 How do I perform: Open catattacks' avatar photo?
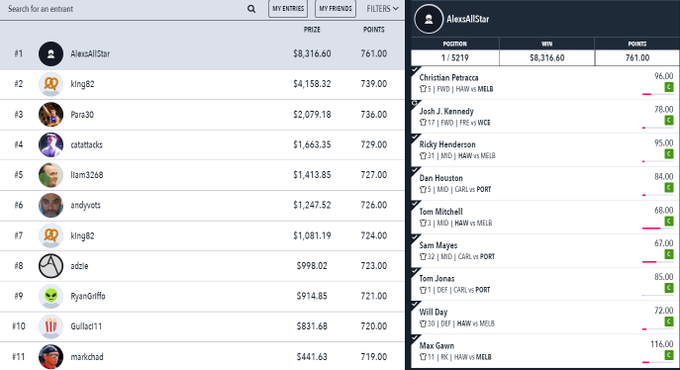click(x=51, y=144)
